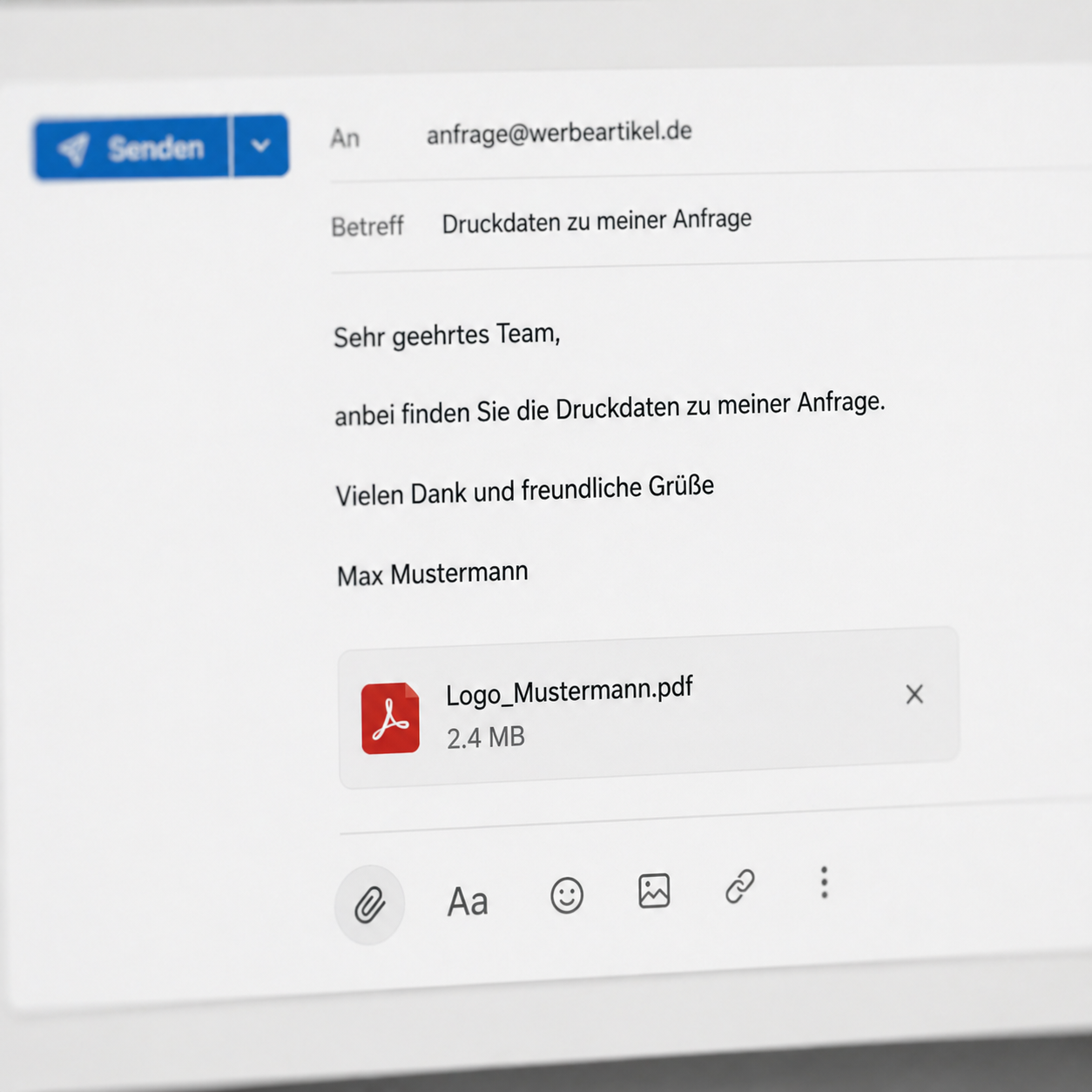1092x1092 pixels.
Task: Open text formatting Aa options
Action: point(468,901)
